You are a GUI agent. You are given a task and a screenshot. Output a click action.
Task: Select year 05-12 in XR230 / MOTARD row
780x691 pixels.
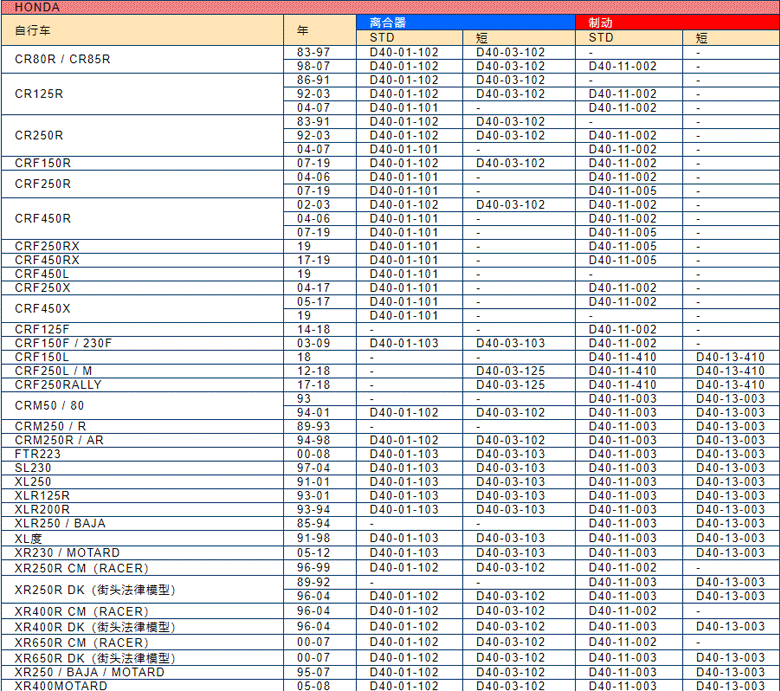(313, 553)
